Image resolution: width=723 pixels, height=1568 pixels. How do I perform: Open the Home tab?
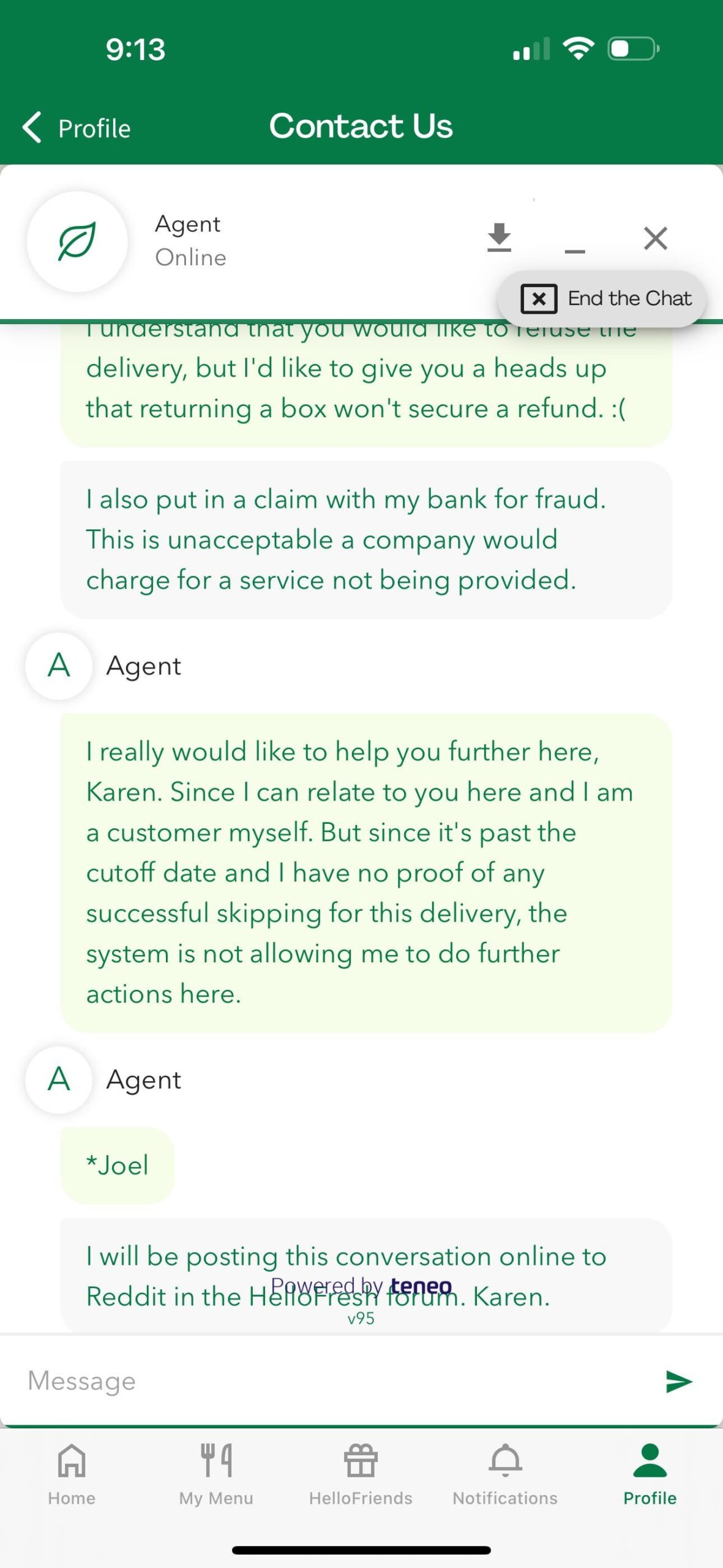tap(72, 1473)
